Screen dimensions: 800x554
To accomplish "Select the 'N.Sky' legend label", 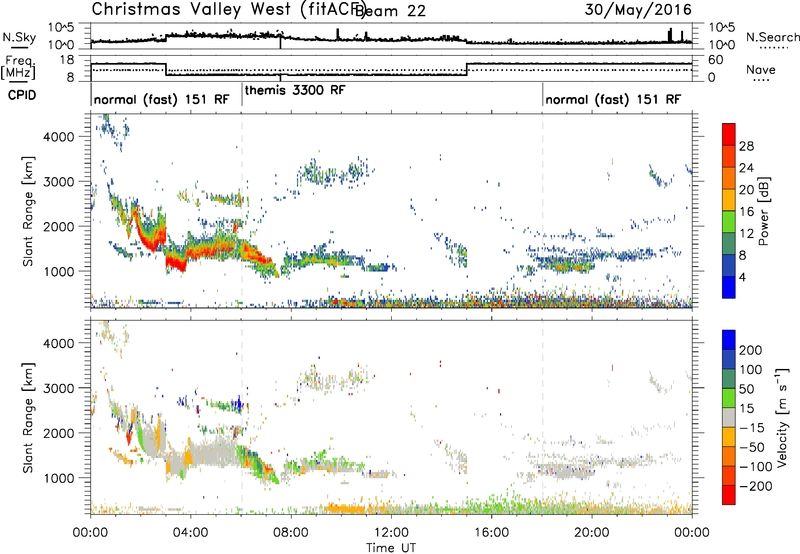I will (19, 37).
